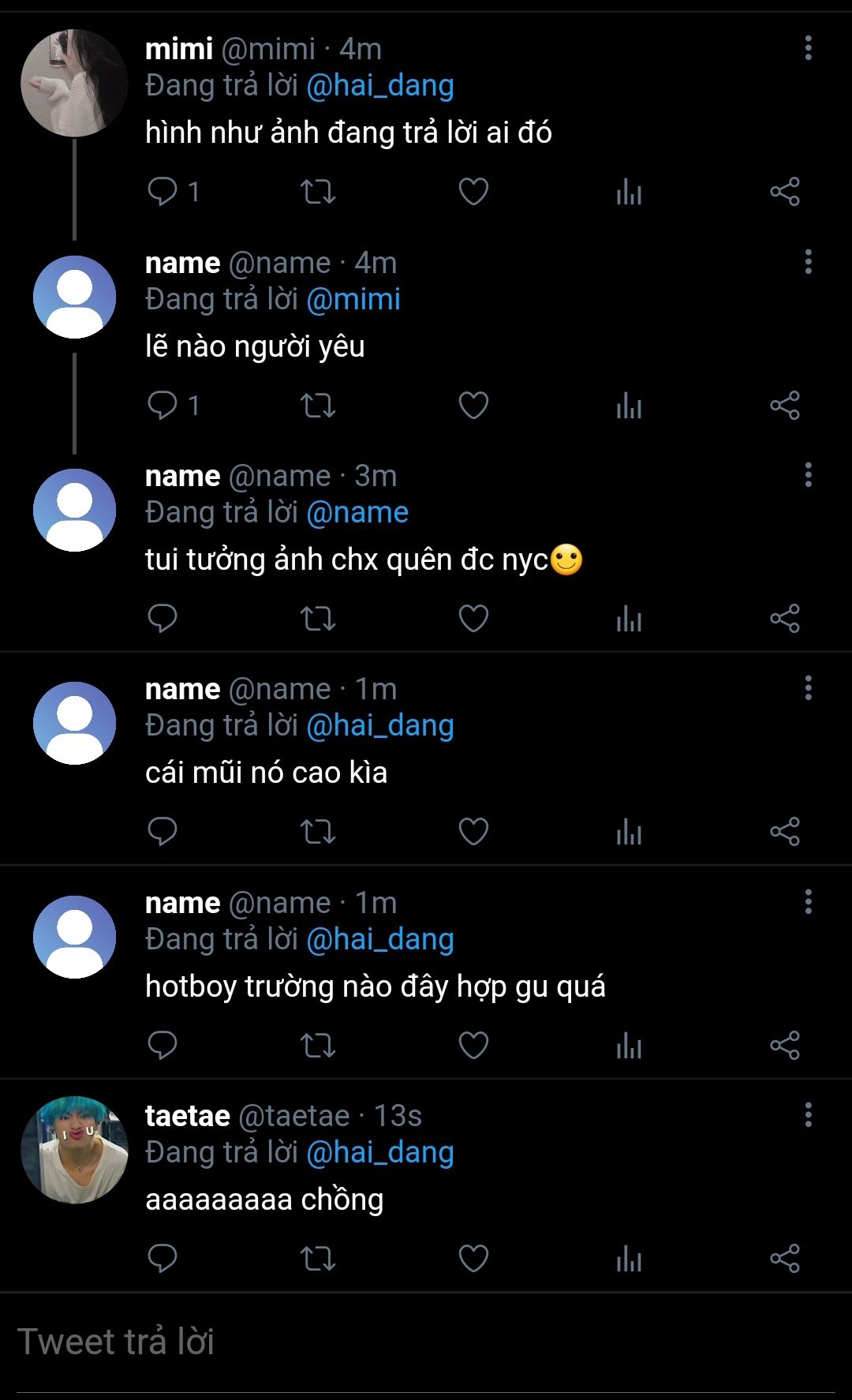Open mimi's profile picture

tap(74, 83)
